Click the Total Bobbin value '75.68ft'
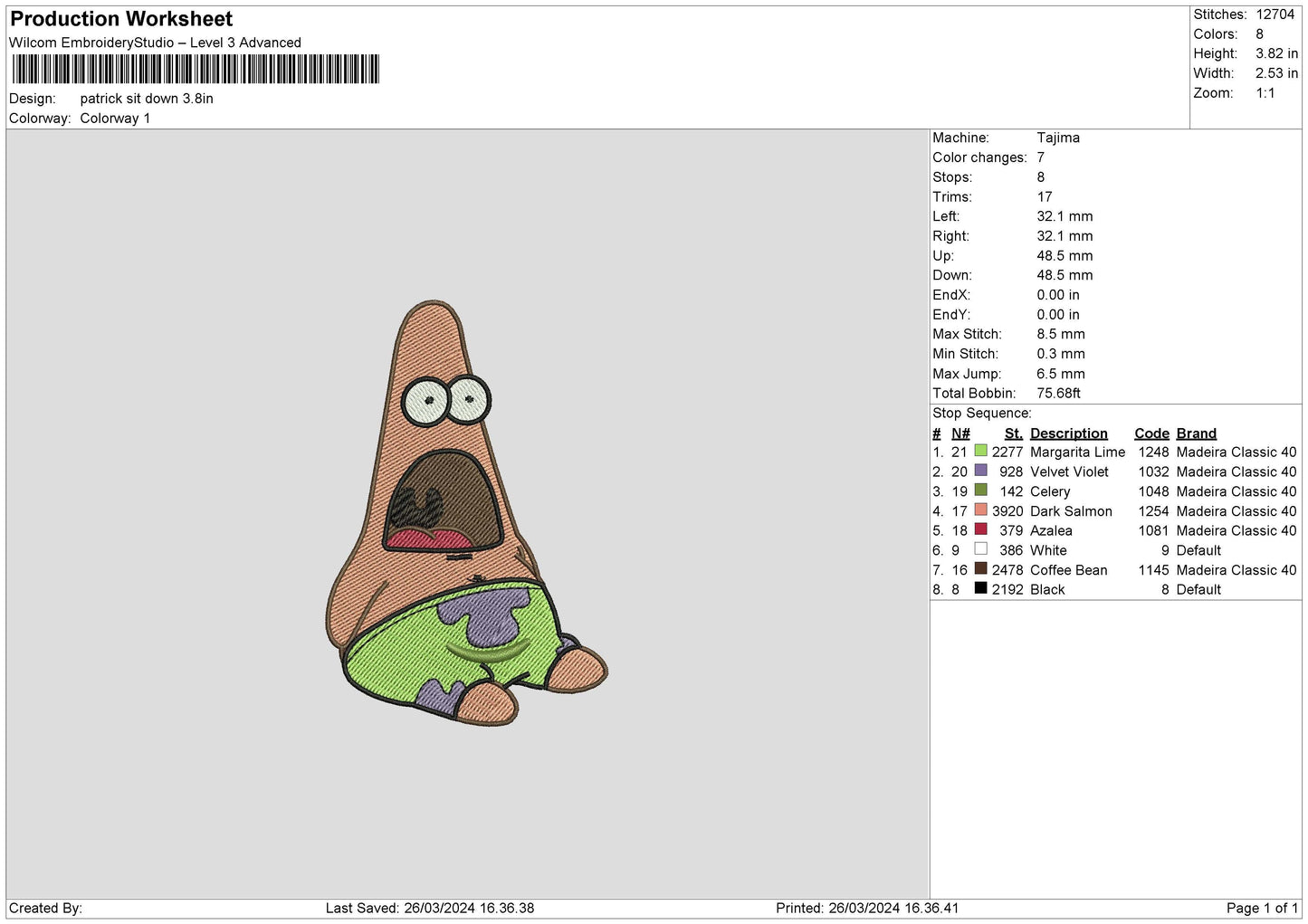Screen dimensions: 1308x924 [1059, 394]
